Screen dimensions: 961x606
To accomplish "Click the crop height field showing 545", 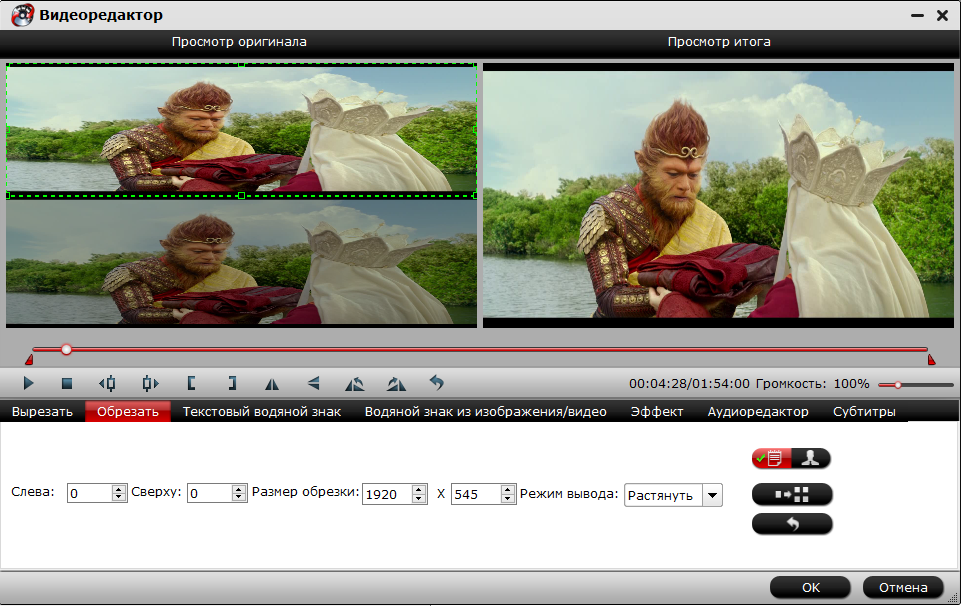I will pos(476,494).
